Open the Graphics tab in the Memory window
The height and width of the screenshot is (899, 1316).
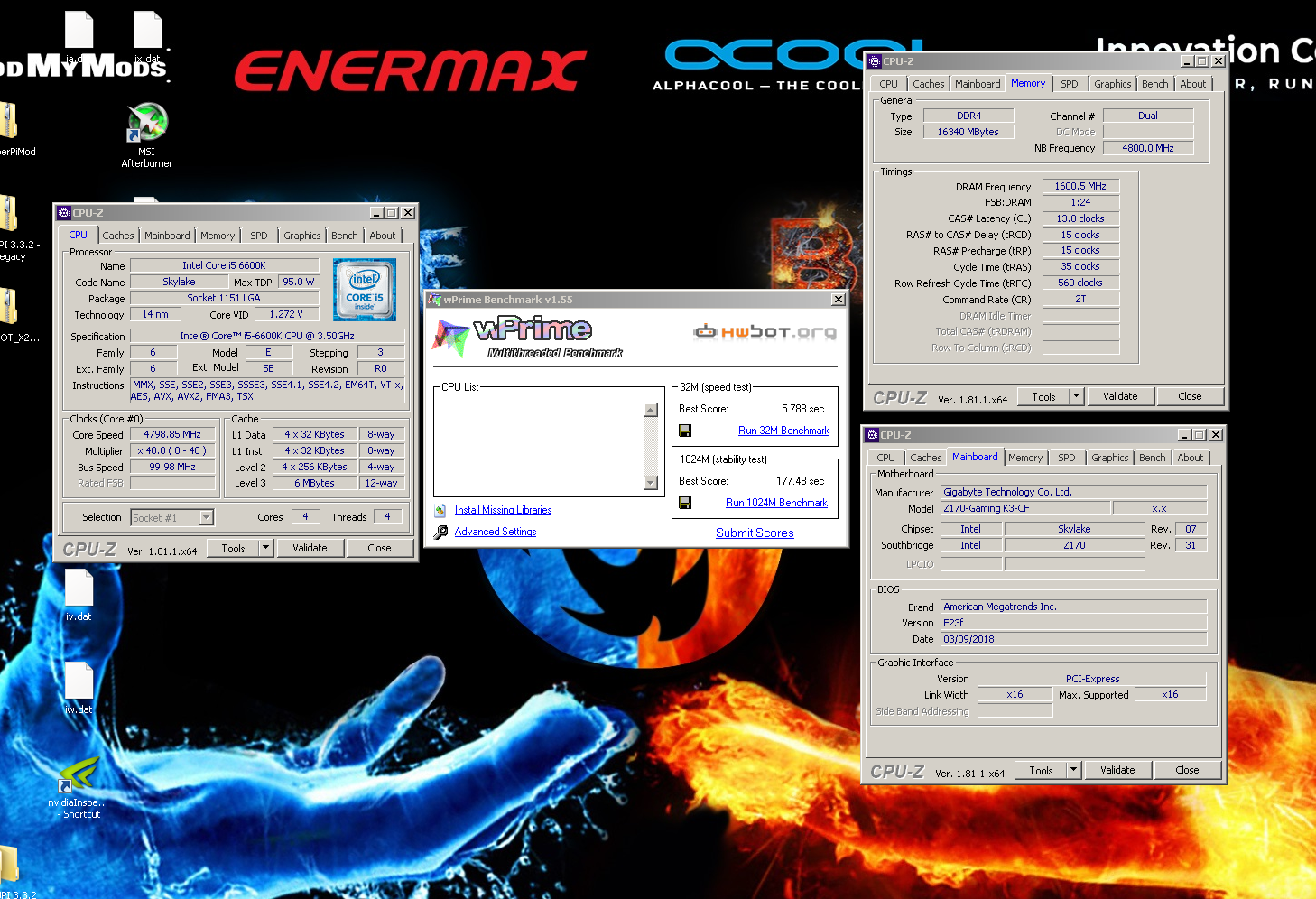(1113, 84)
